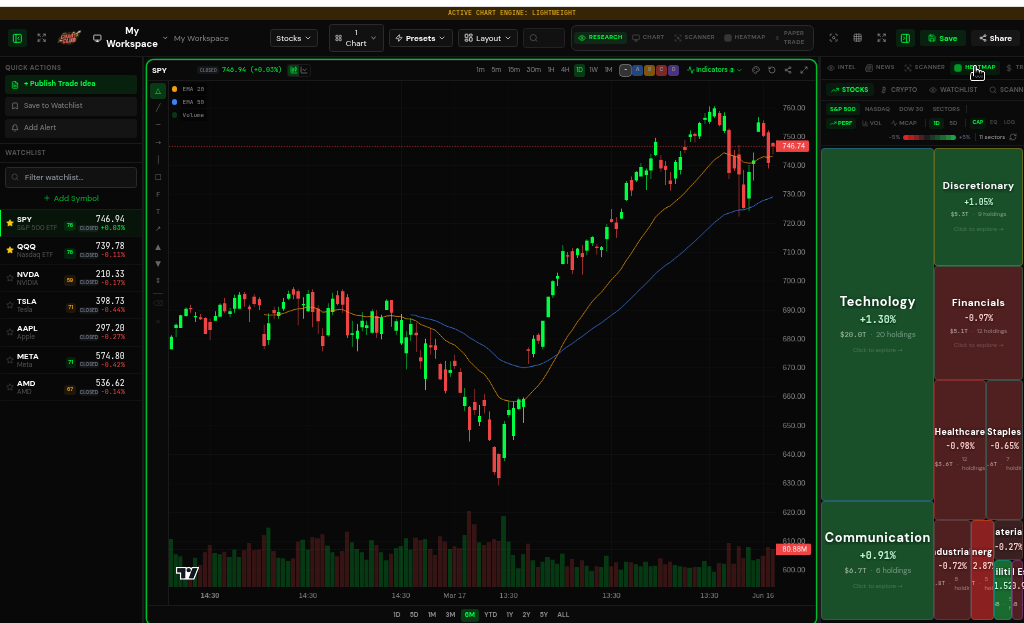Open the Charts Club logo

(x=69, y=38)
